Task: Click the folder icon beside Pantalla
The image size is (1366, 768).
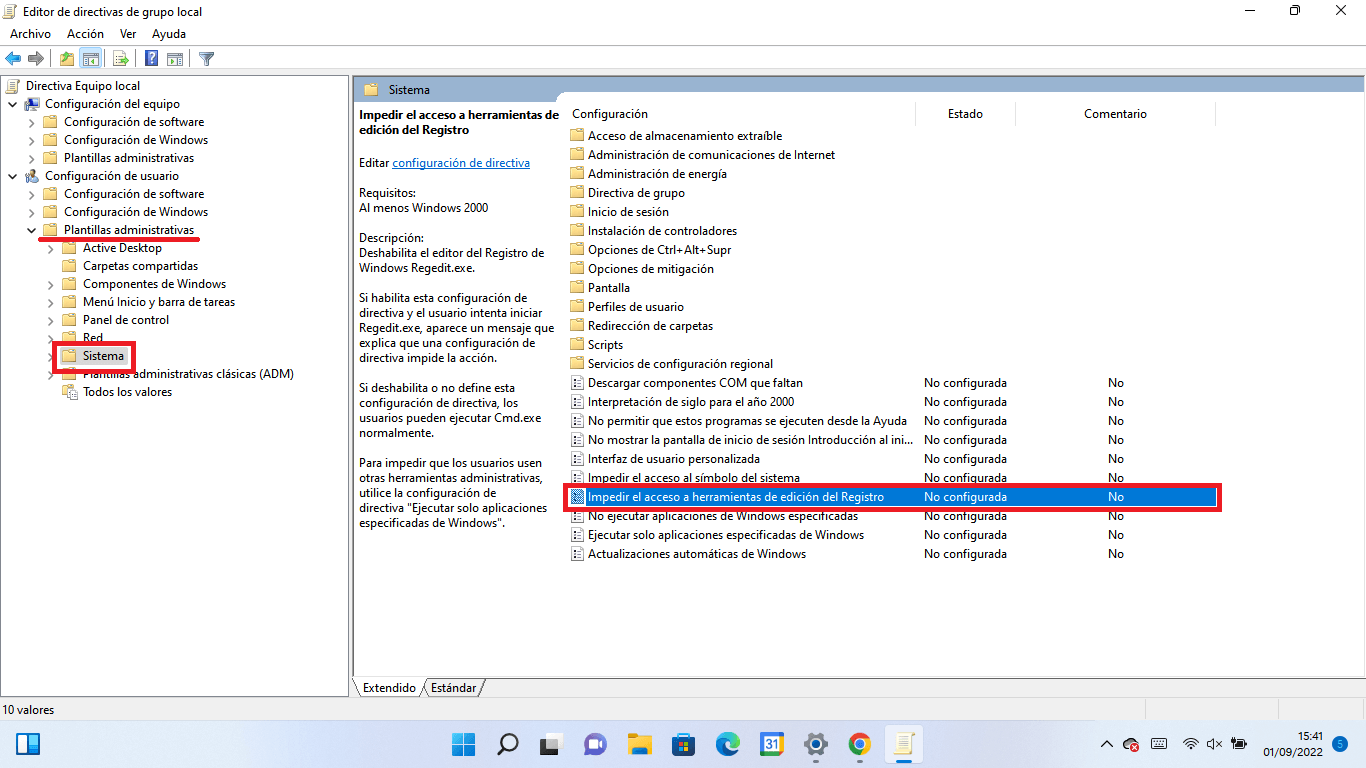Action: pos(577,288)
